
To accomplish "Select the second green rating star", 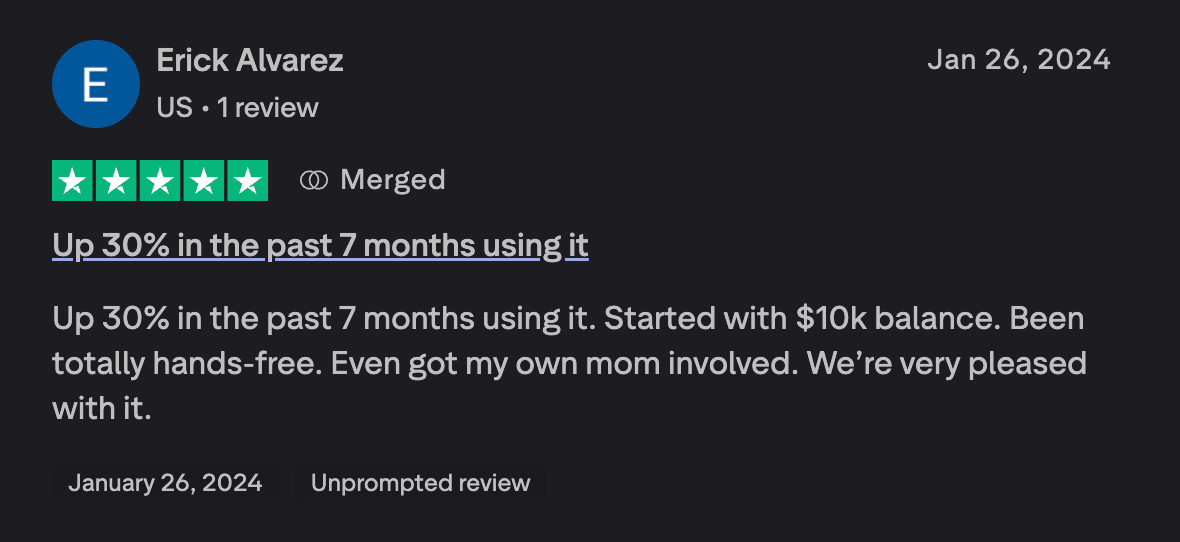I will (116, 181).
